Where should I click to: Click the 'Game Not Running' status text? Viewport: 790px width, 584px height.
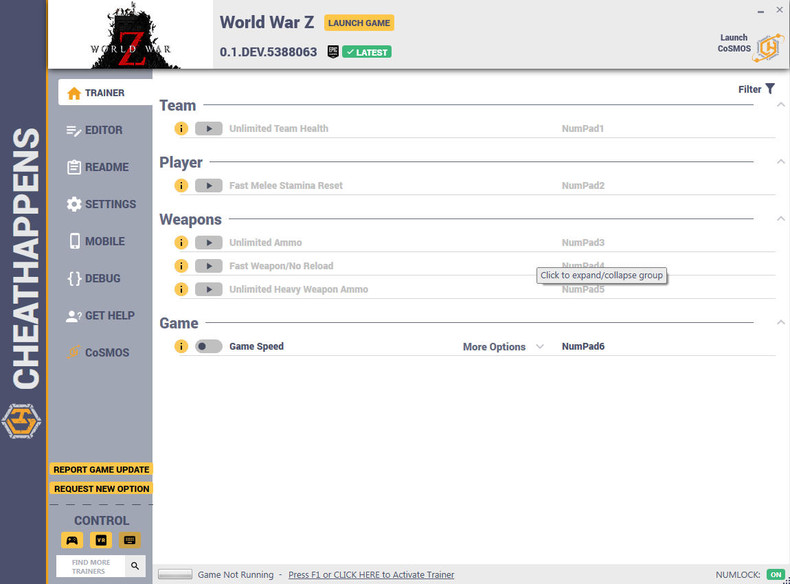point(235,574)
